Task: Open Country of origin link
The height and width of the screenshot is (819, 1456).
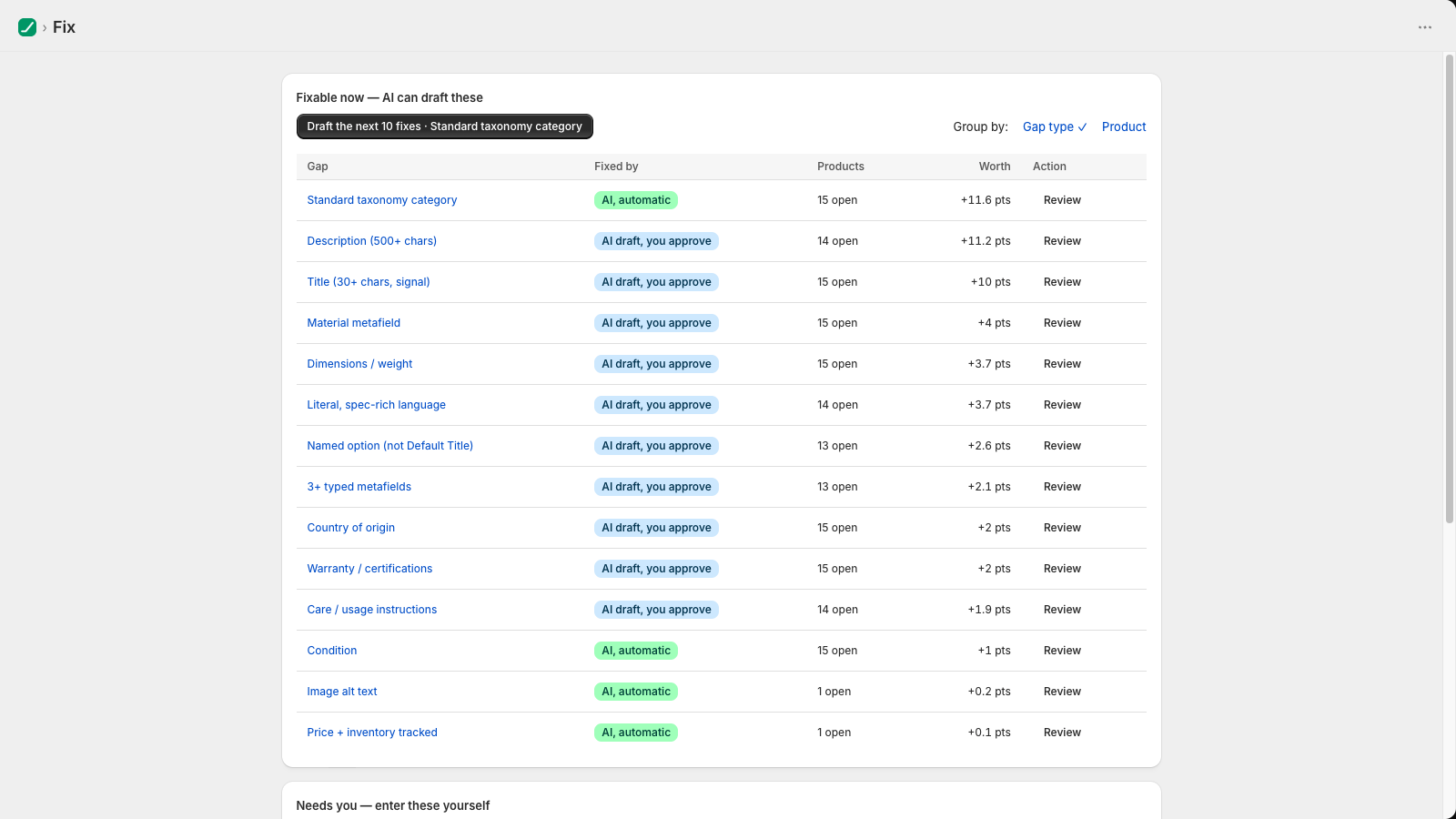Action: pyautogui.click(x=351, y=528)
